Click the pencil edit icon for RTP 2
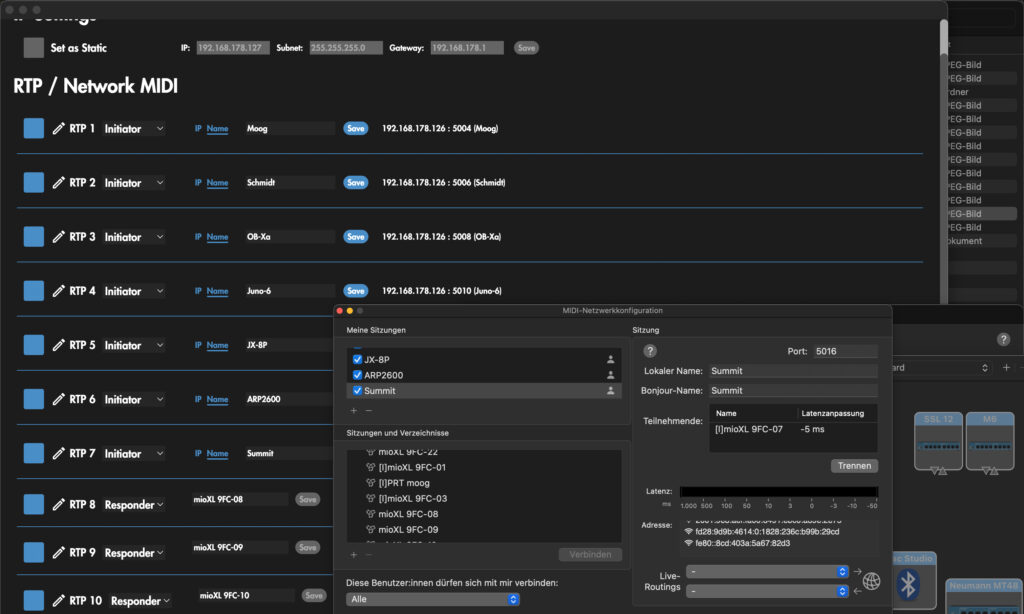 (58, 183)
